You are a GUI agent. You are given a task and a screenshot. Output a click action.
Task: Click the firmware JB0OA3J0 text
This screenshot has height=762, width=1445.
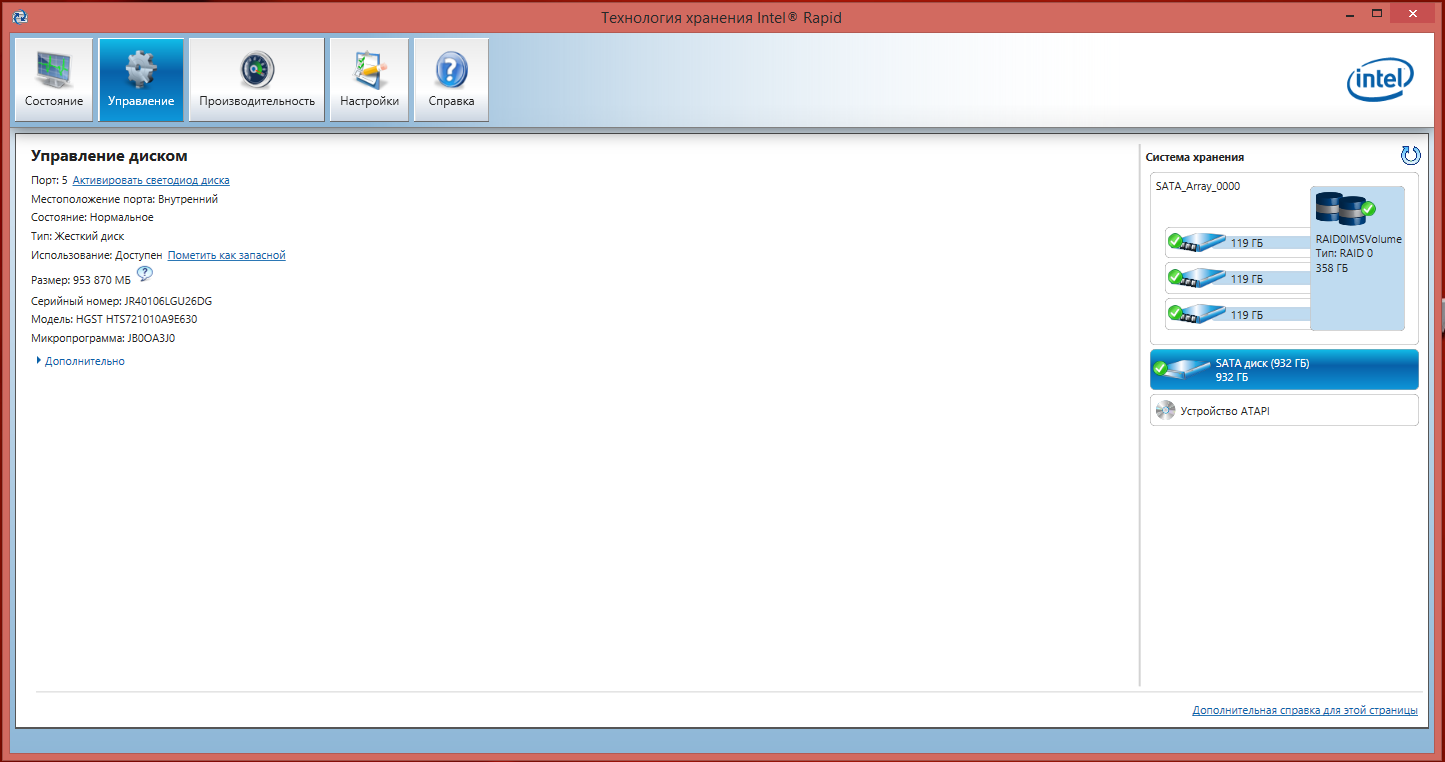point(151,339)
